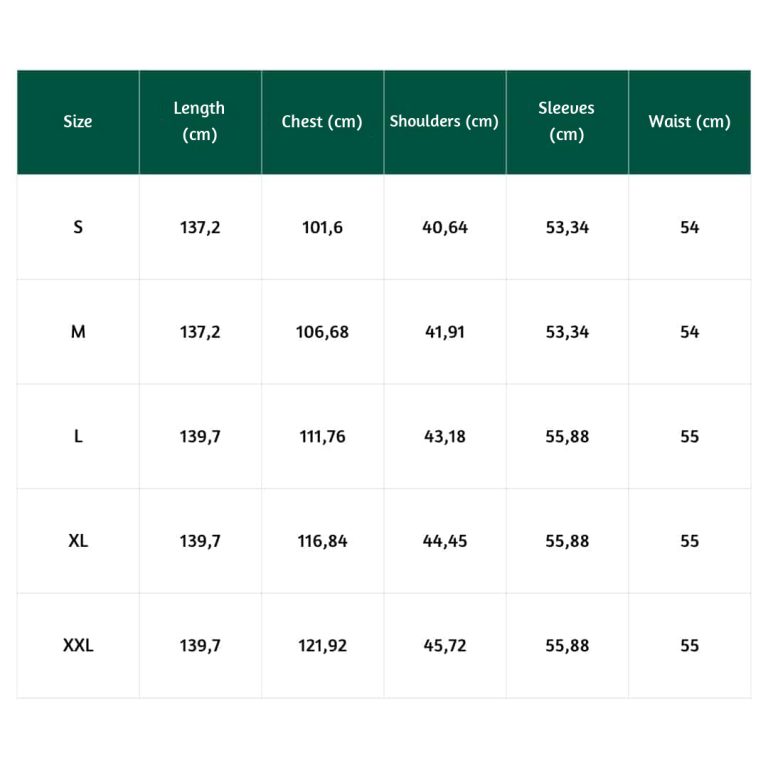Click the S size row label
This screenshot has height=768, width=768.
click(x=78, y=227)
